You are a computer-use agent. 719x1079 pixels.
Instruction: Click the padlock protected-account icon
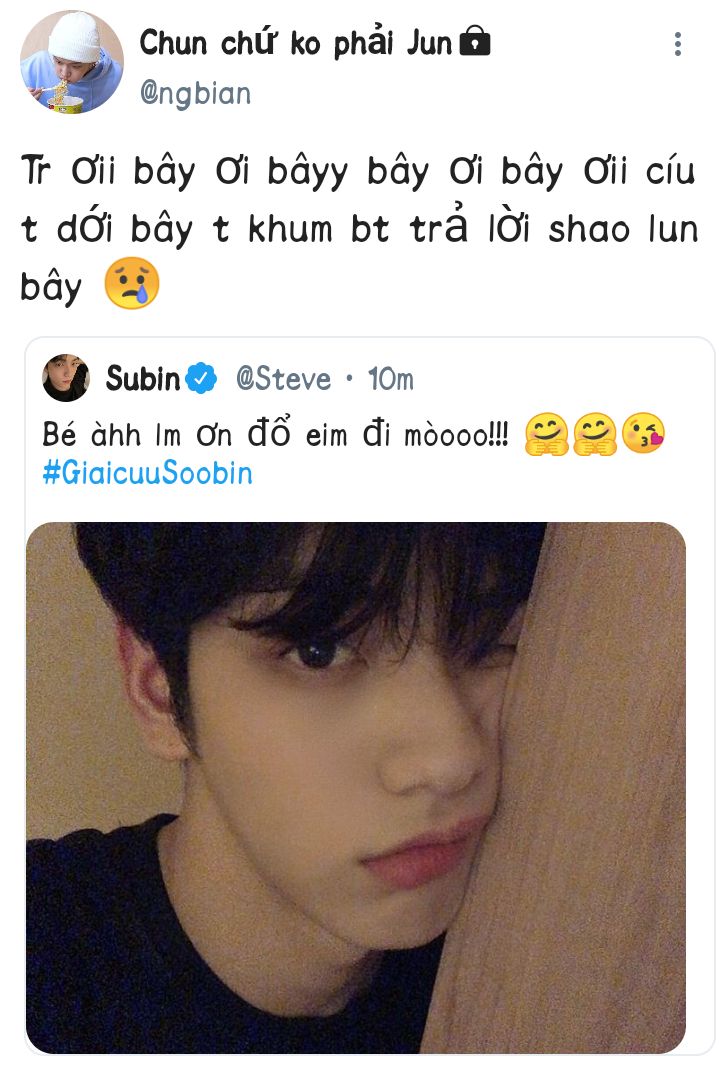pyautogui.click(x=474, y=41)
